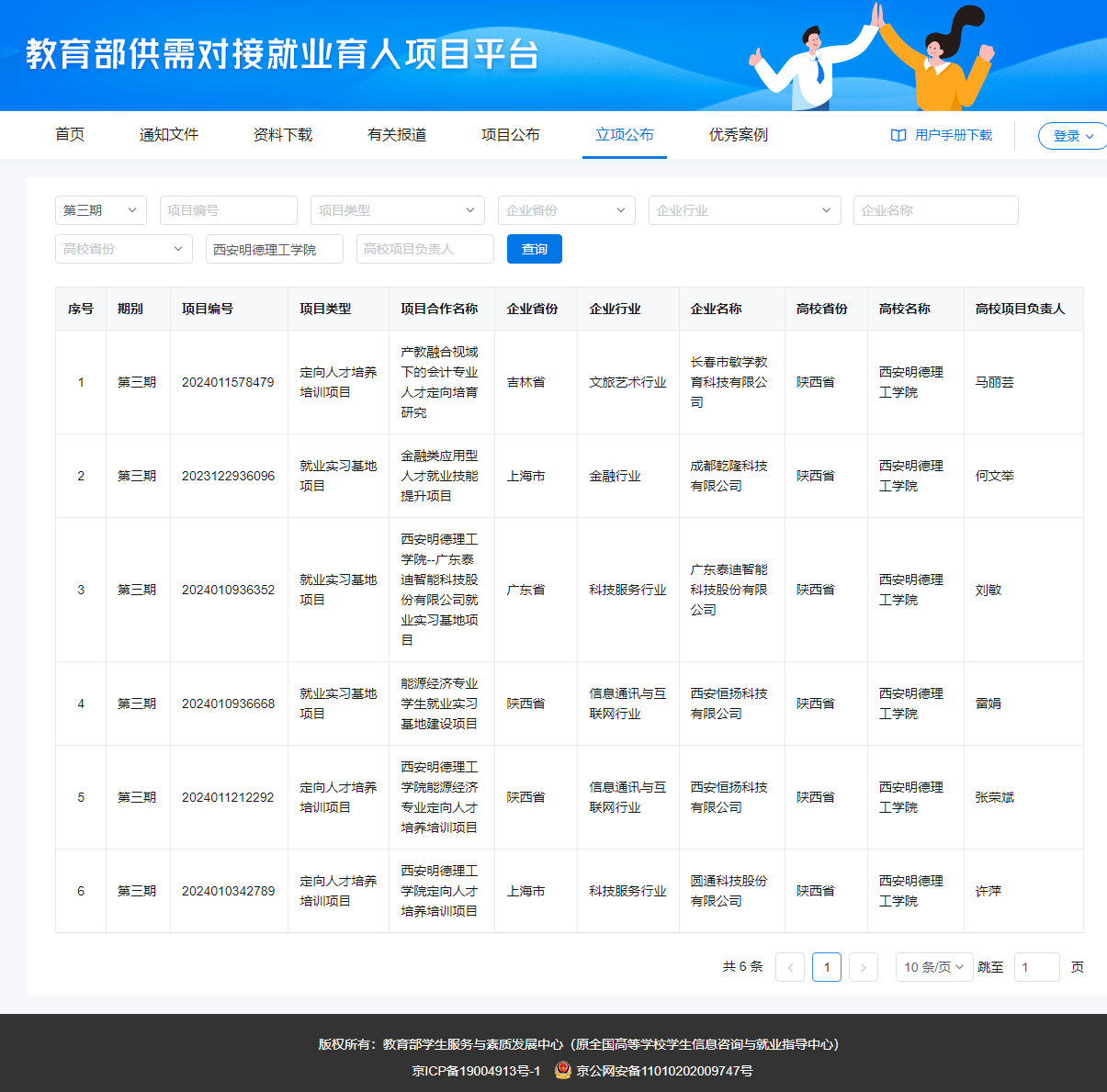Expand the 第三期 period dropdown
This screenshot has width=1107, height=1092.
point(101,210)
